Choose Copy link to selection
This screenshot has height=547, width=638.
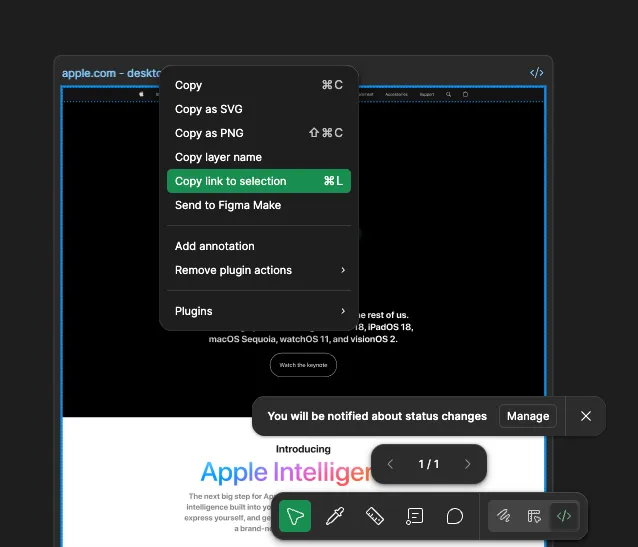click(259, 181)
